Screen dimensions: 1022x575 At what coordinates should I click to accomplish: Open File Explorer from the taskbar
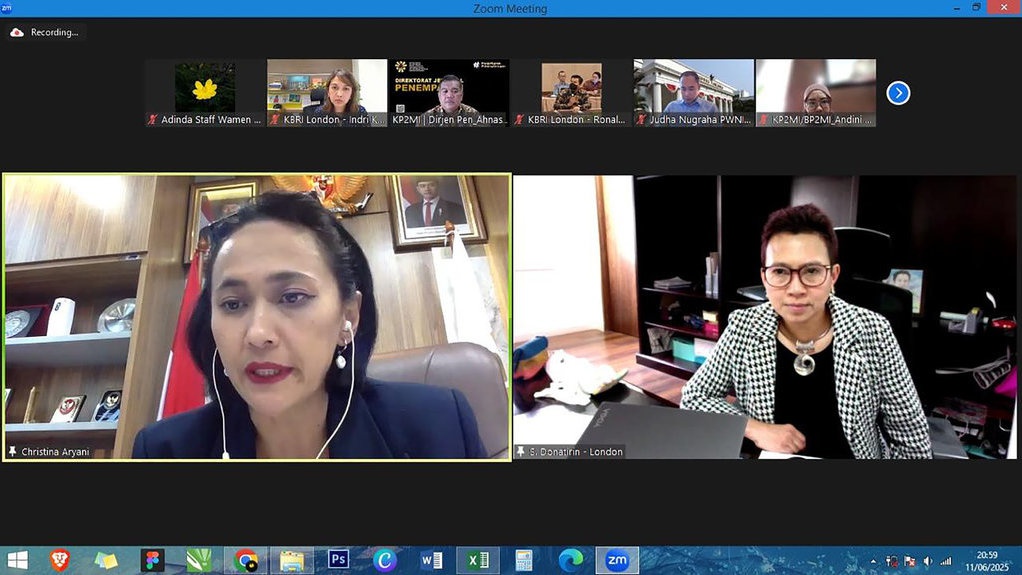pos(291,560)
